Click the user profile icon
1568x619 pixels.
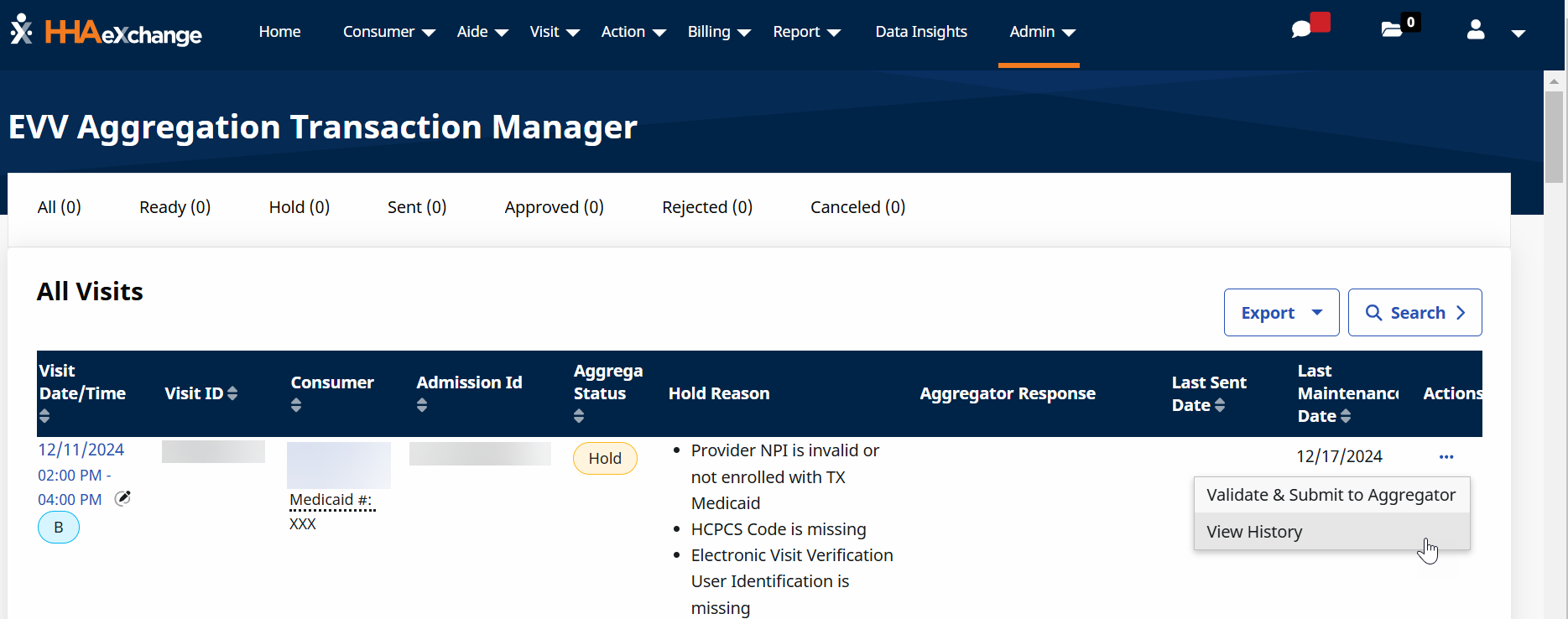pos(1475,31)
